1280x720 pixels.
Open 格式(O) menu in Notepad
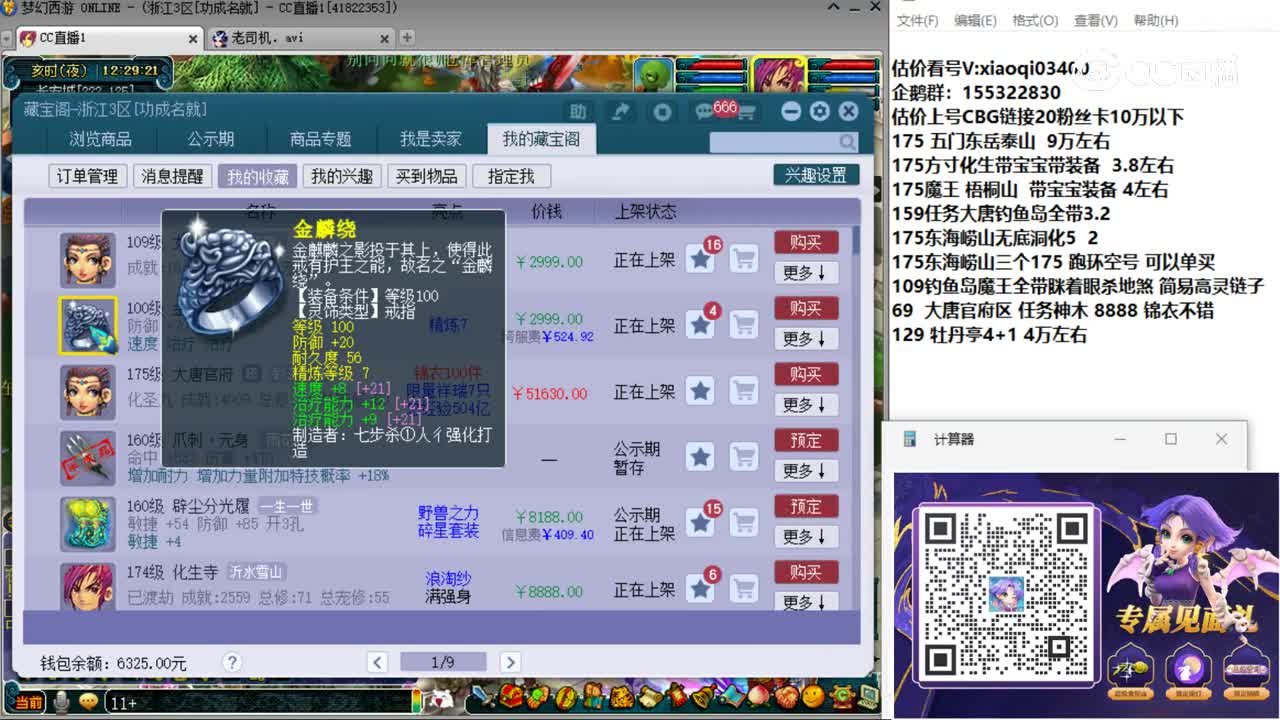coord(1035,20)
